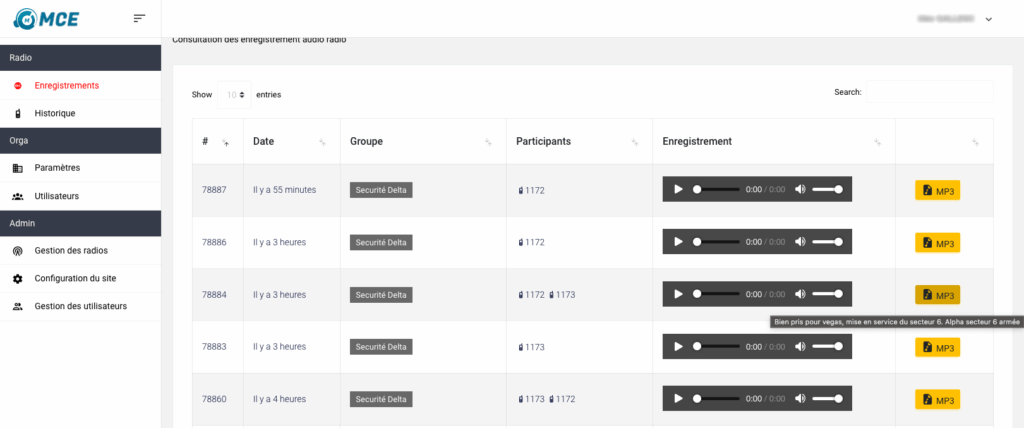1024x428 pixels.
Task: Mute the speaker in row 78883
Action: pyautogui.click(x=799, y=346)
